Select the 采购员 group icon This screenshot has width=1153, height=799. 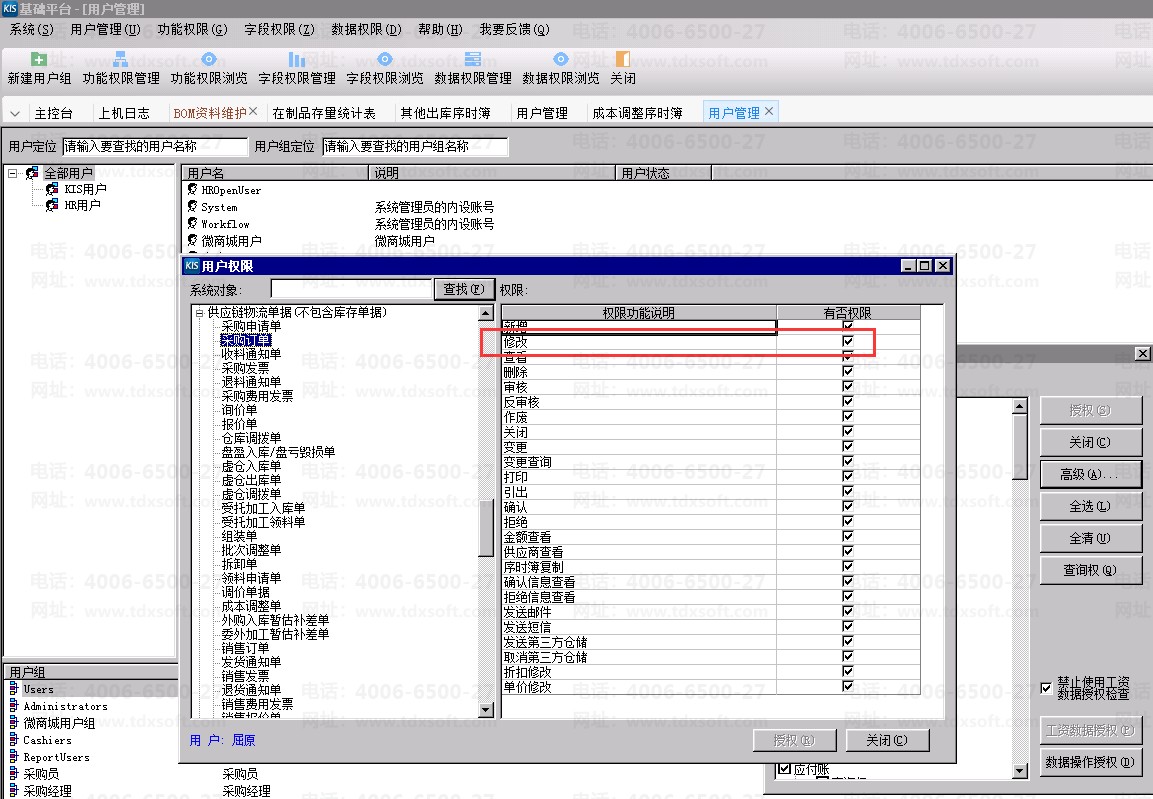14,773
